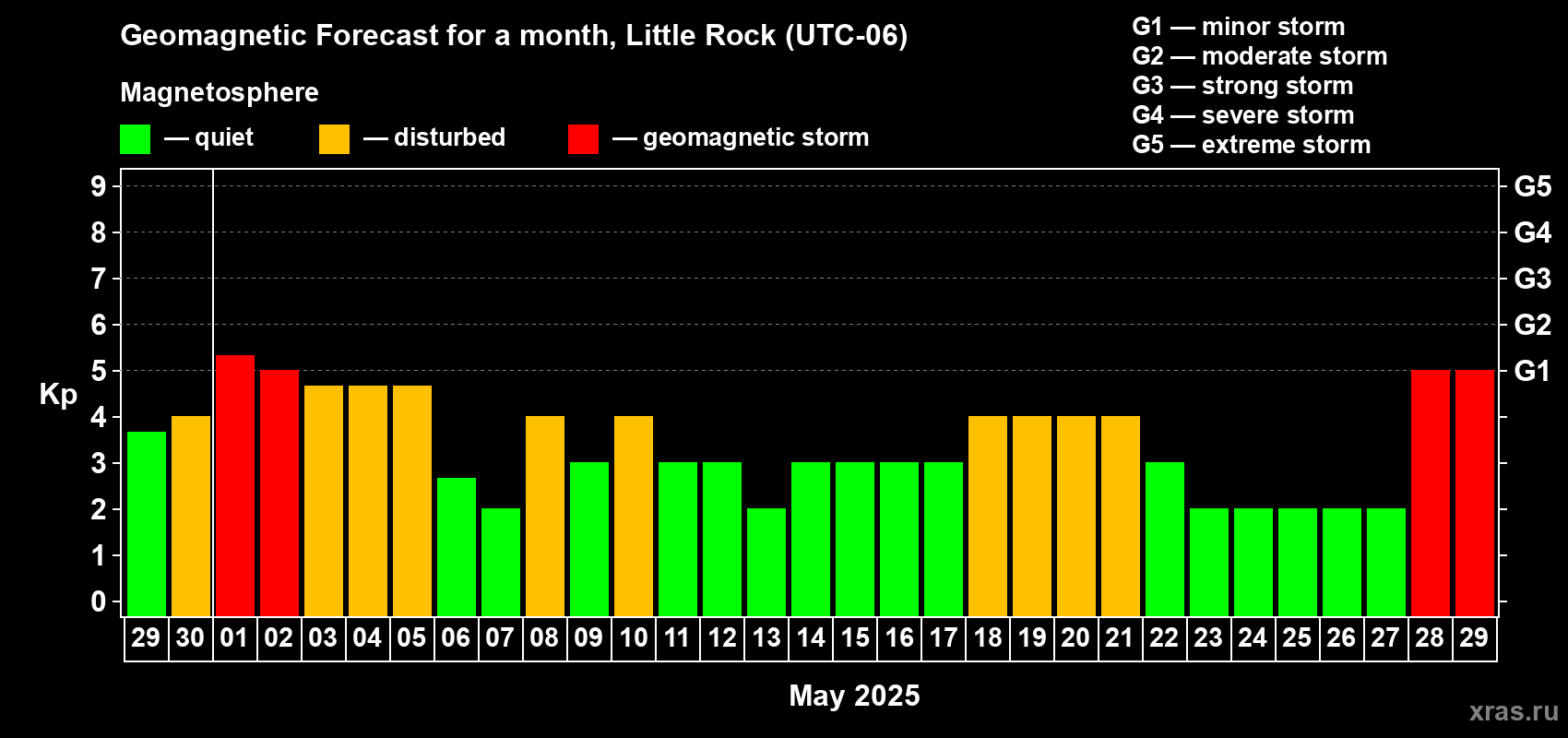Click the 'G2 — moderate storm' legend line

(1260, 56)
